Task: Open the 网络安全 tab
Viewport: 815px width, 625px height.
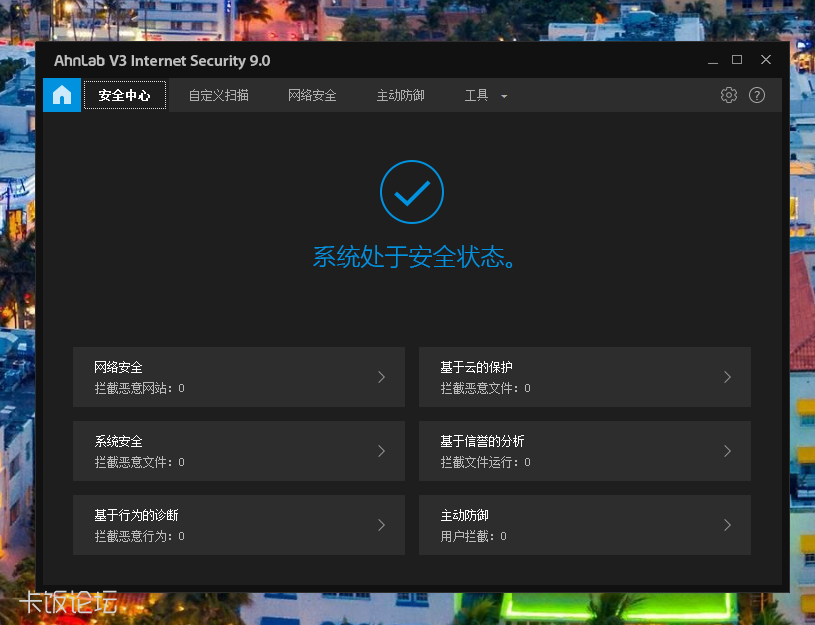Action: tap(311, 95)
